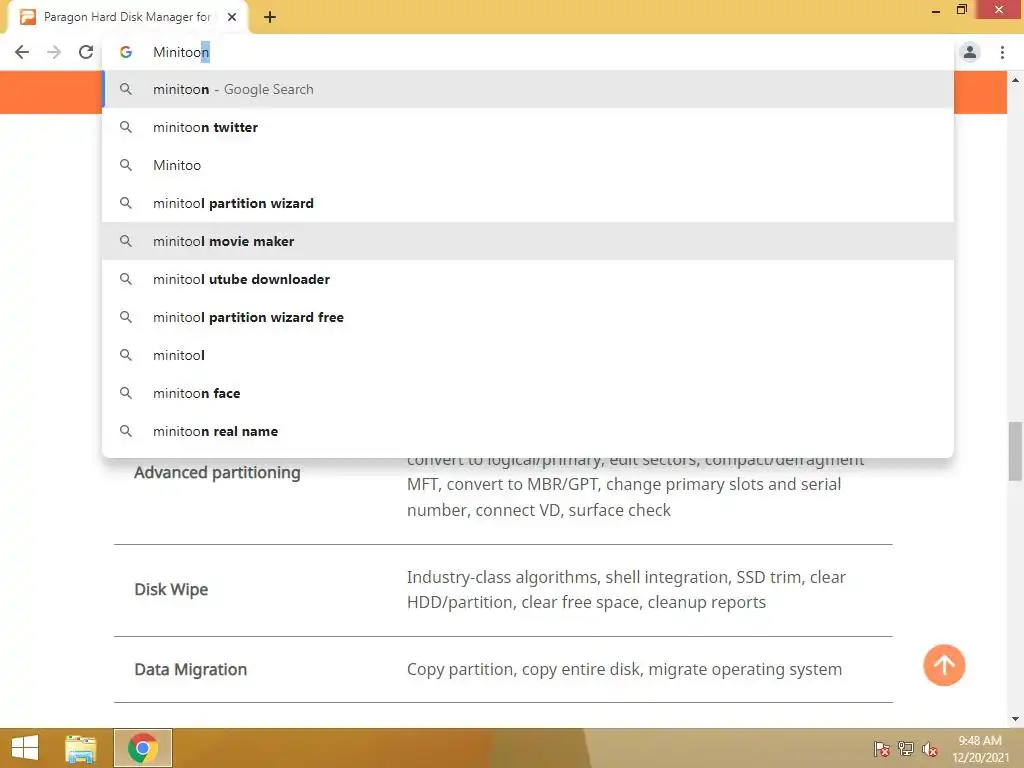The height and width of the screenshot is (768, 1024).
Task: Choose the Minitoo suggestion
Action: coord(528,165)
